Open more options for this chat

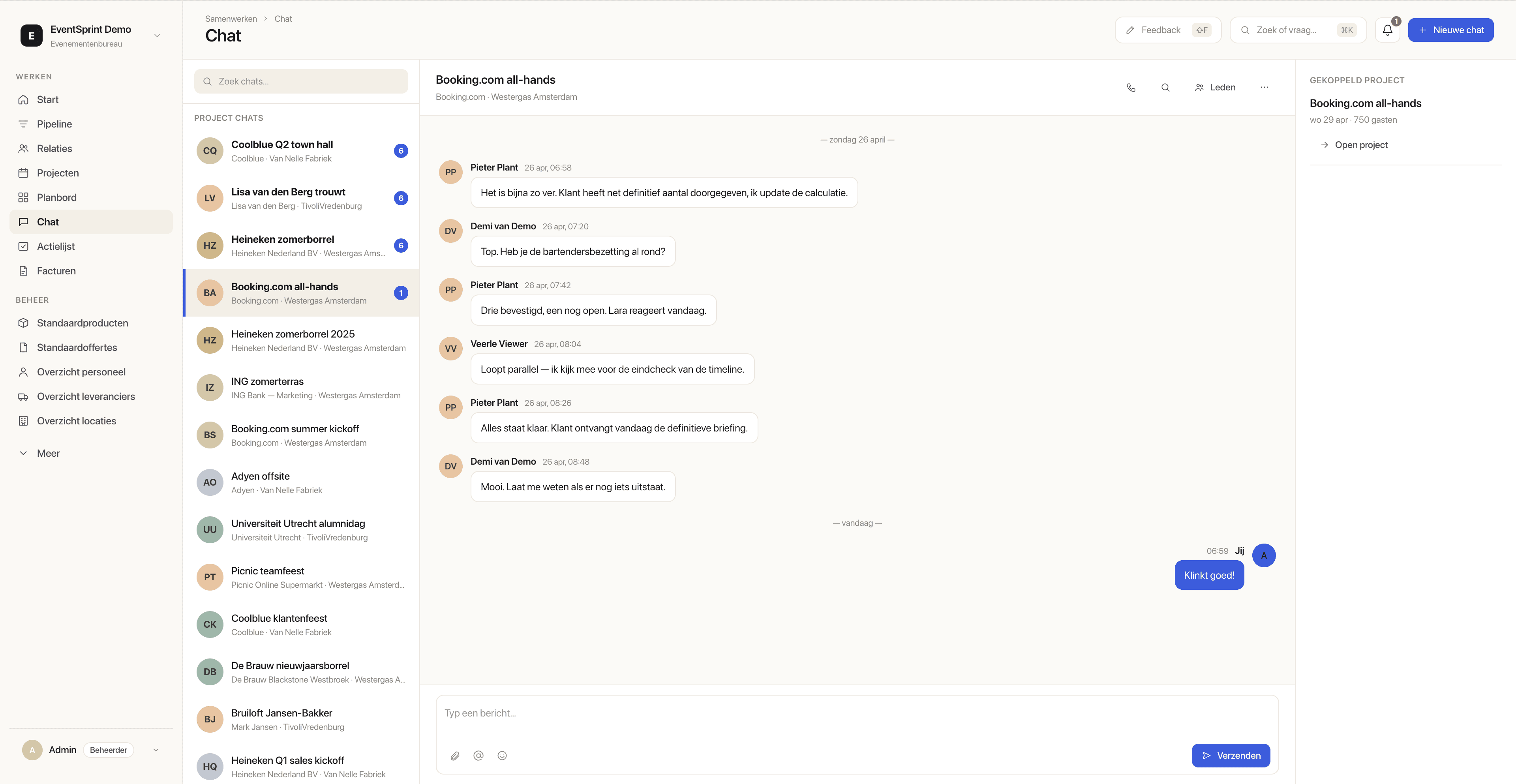click(1264, 87)
